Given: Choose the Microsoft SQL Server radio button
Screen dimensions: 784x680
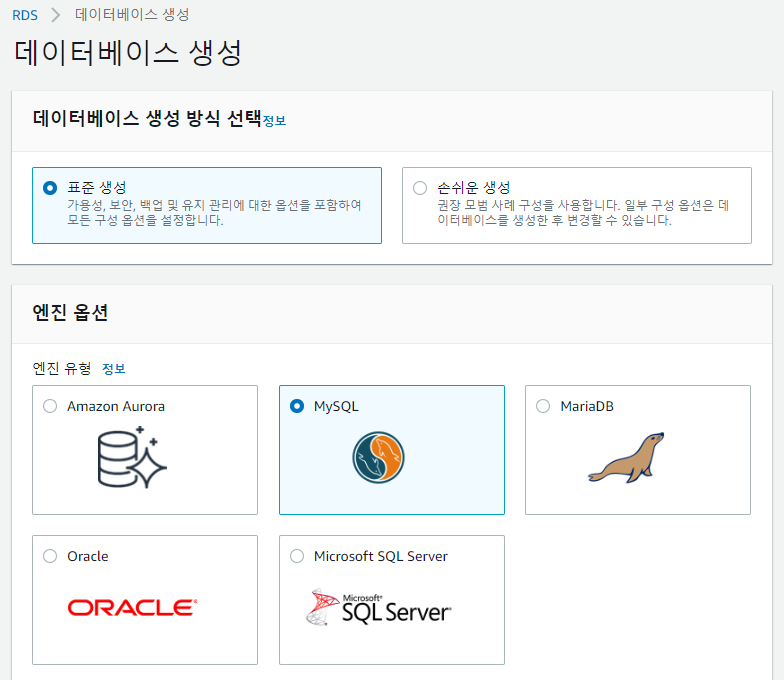Looking at the screenshot, I should pos(297,556).
